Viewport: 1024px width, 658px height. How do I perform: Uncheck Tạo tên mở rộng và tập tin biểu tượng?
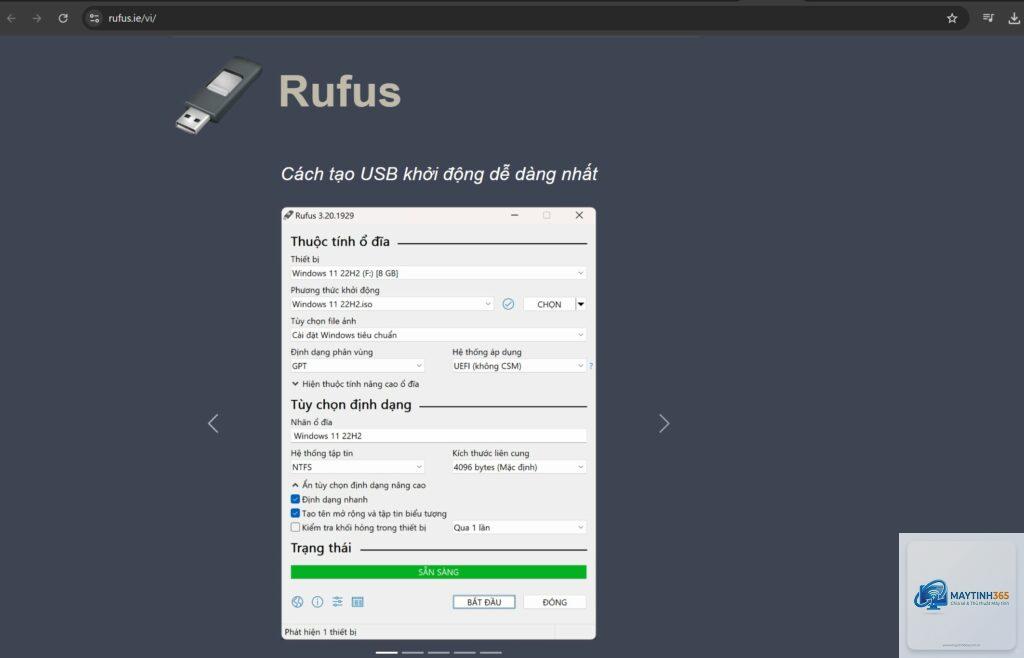(x=295, y=514)
